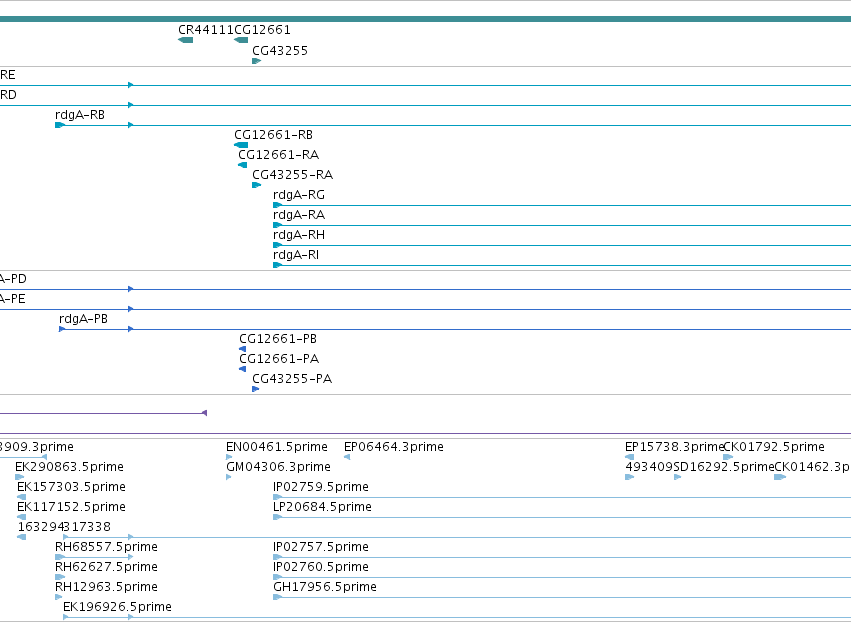This screenshot has height=622, width=851.
Task: Click the CR44111 gene label
Action: (x=206, y=30)
